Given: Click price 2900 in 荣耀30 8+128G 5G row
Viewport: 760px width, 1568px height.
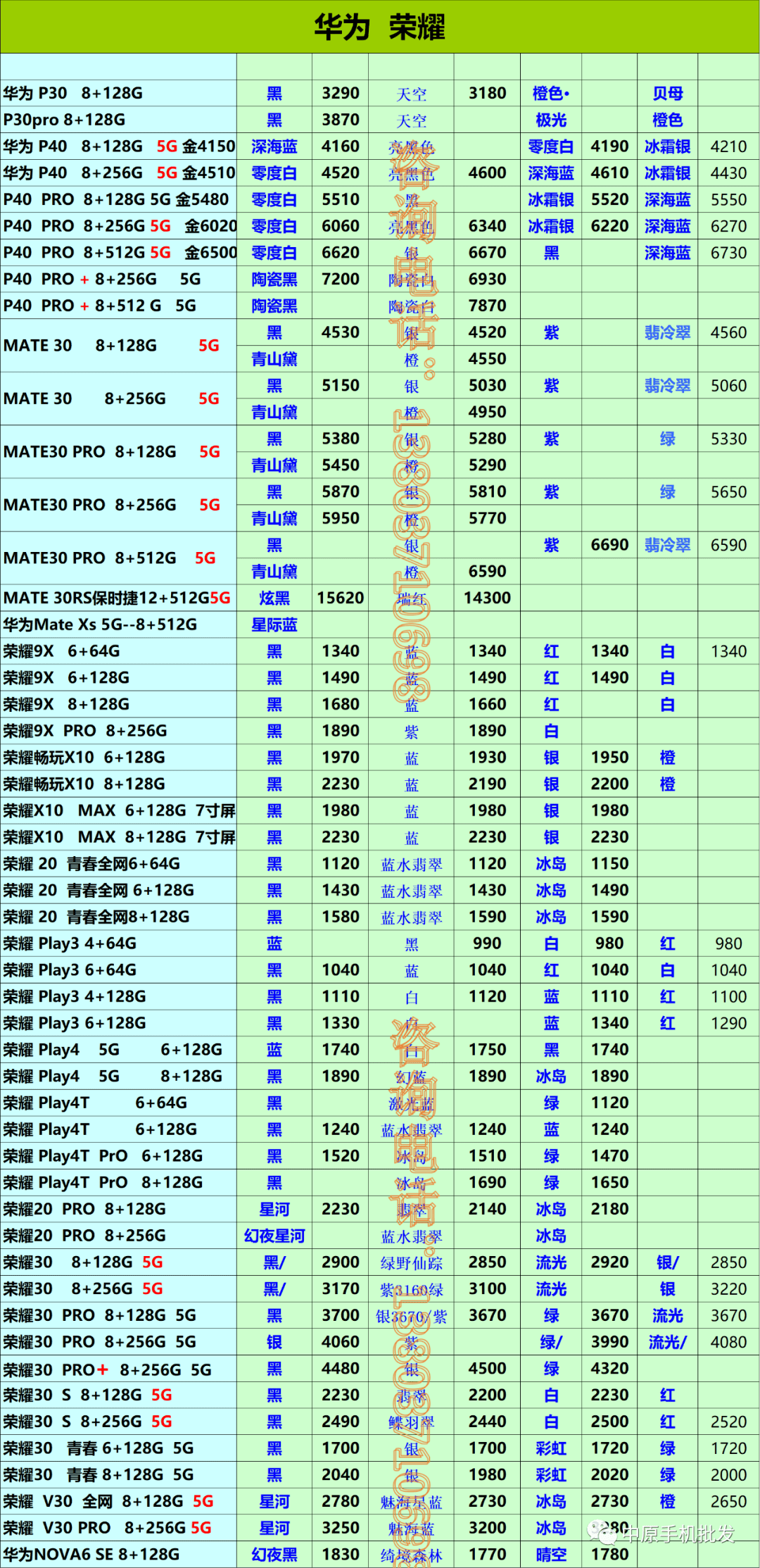Looking at the screenshot, I should click(x=341, y=1263).
